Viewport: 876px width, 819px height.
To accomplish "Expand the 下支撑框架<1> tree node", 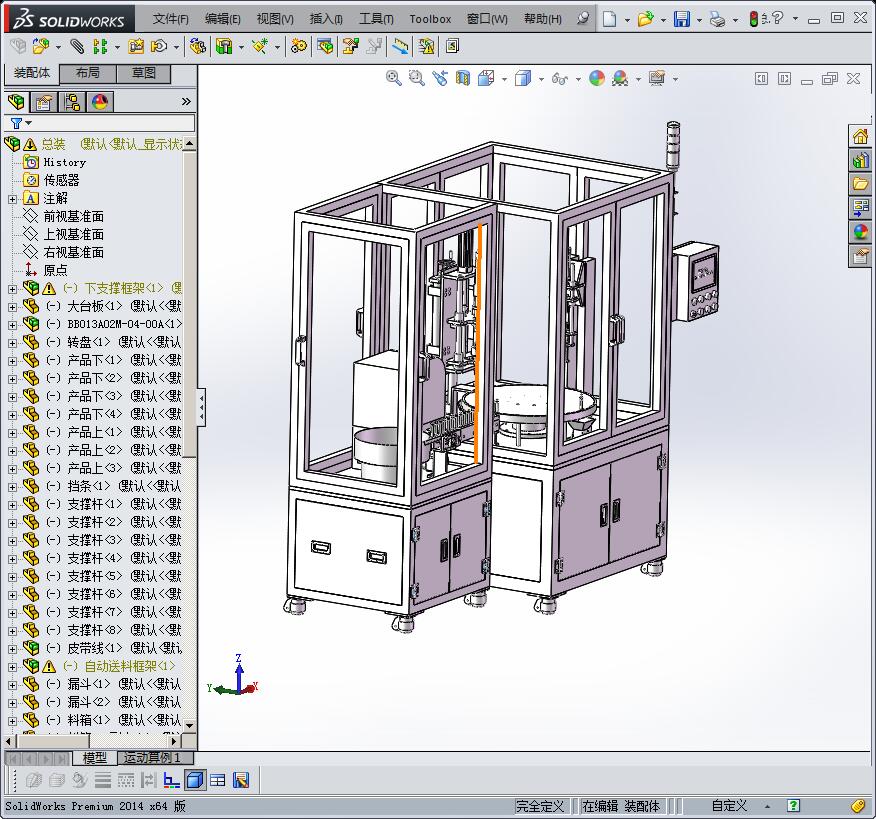I will 12,289.
